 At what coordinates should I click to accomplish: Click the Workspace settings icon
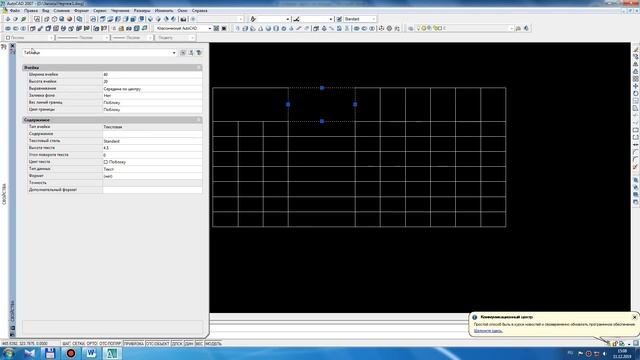[216, 29]
